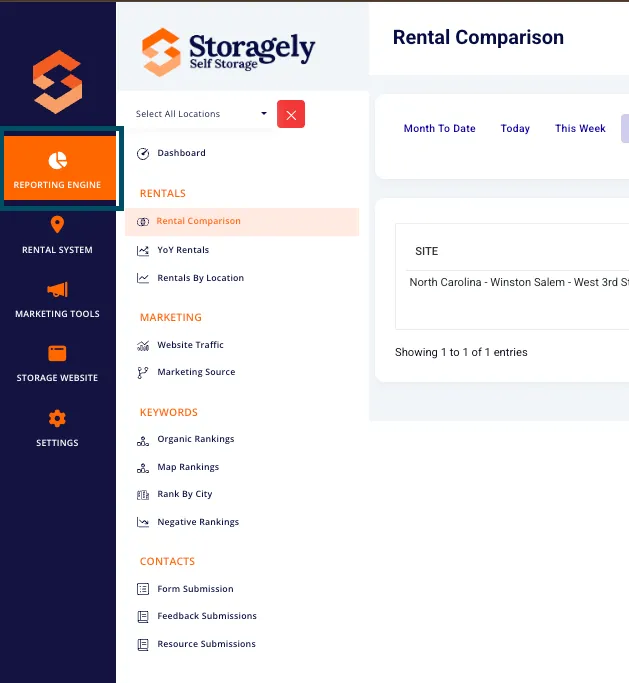Open Rental System via the pin icon
This screenshot has width=629, height=683.
57,225
